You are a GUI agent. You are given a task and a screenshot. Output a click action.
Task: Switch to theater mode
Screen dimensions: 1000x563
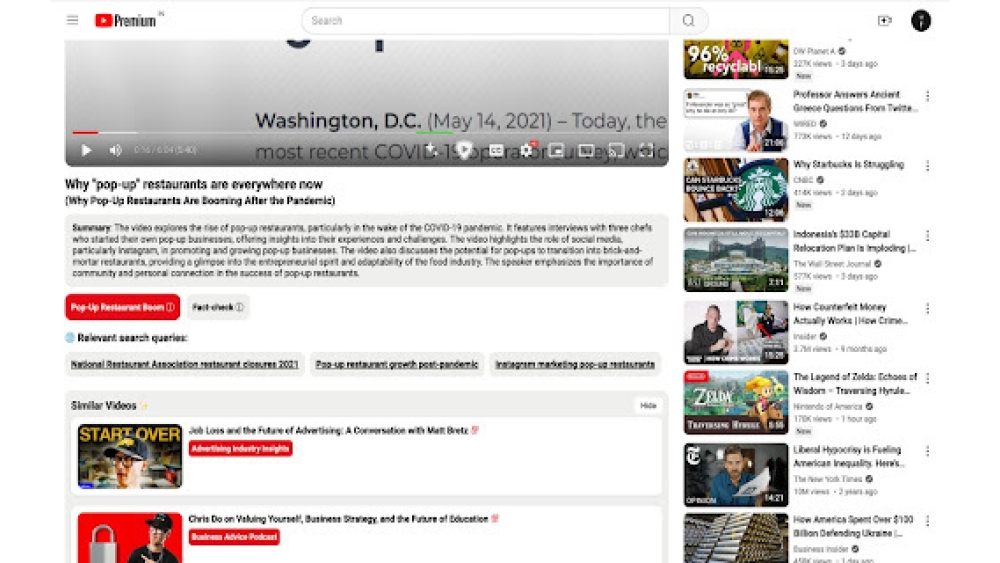click(586, 150)
